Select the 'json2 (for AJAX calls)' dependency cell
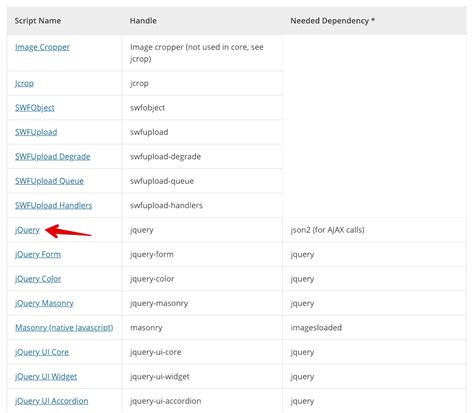474x413 pixels. click(374, 230)
